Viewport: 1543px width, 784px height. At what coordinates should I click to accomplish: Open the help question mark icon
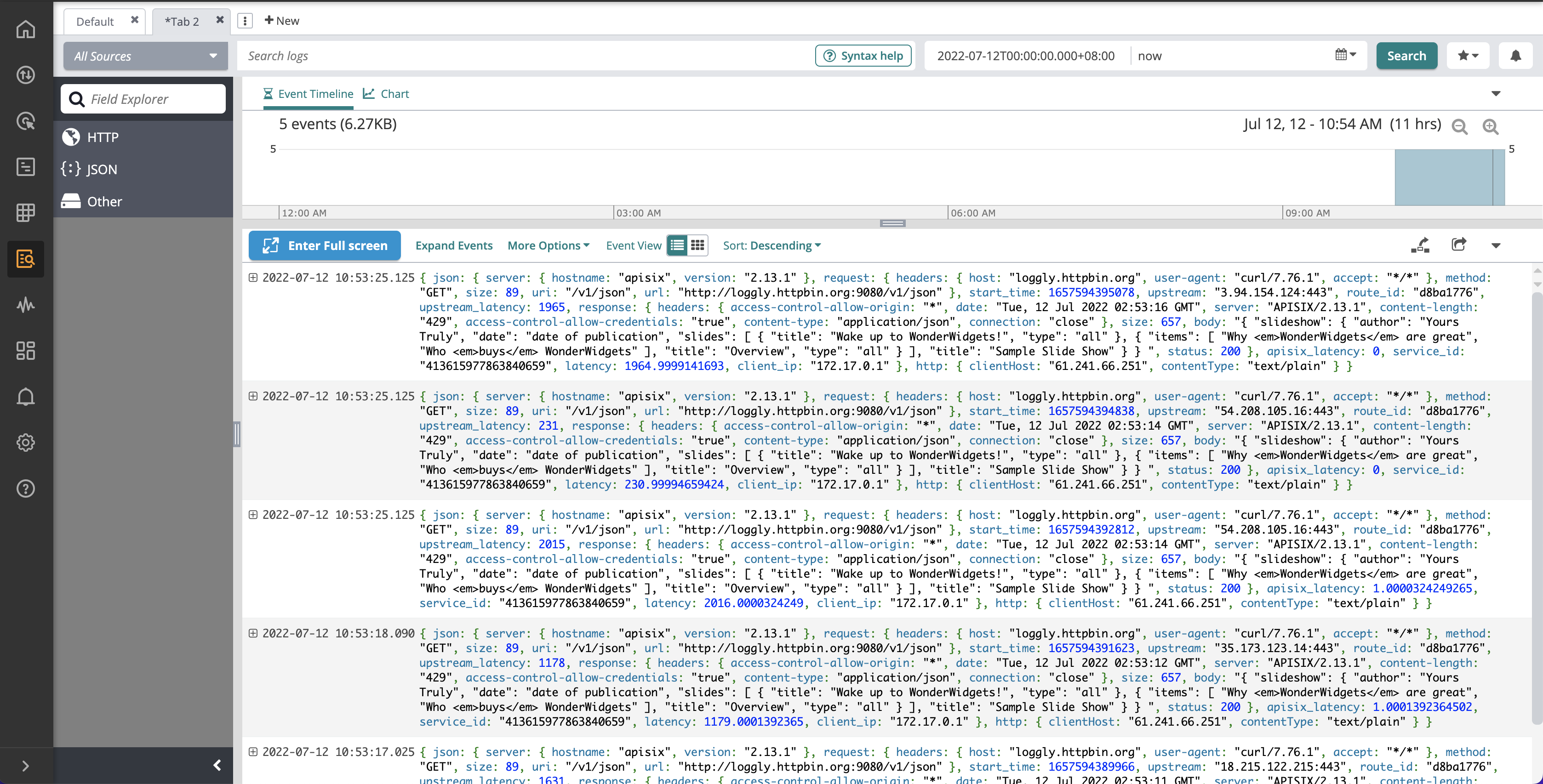pos(26,489)
